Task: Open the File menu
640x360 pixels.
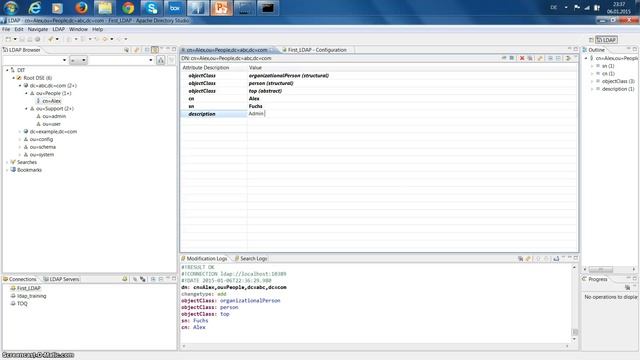Action: coord(6,29)
